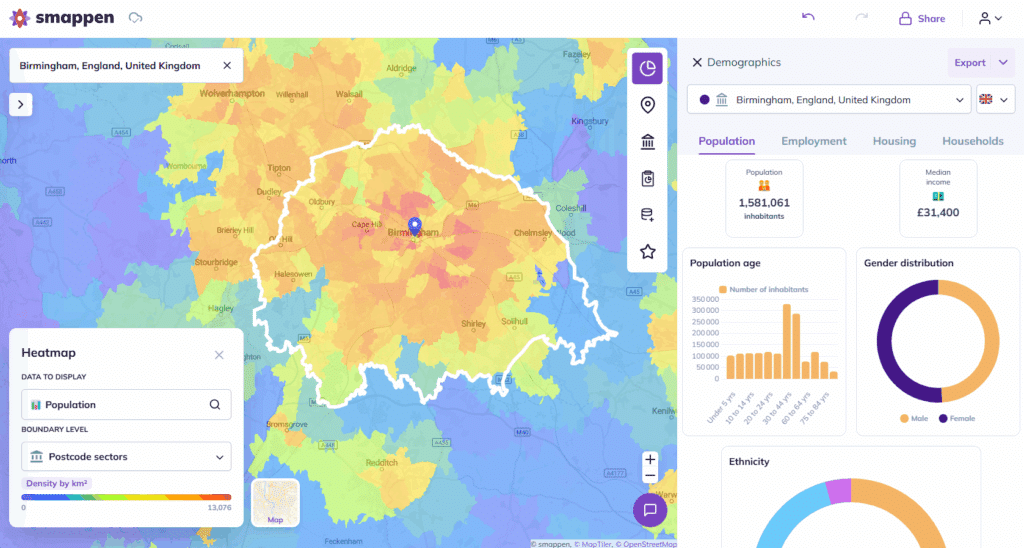Toggle Female series in gender legend
Viewport: 1024px width, 548px height.
click(x=955, y=418)
